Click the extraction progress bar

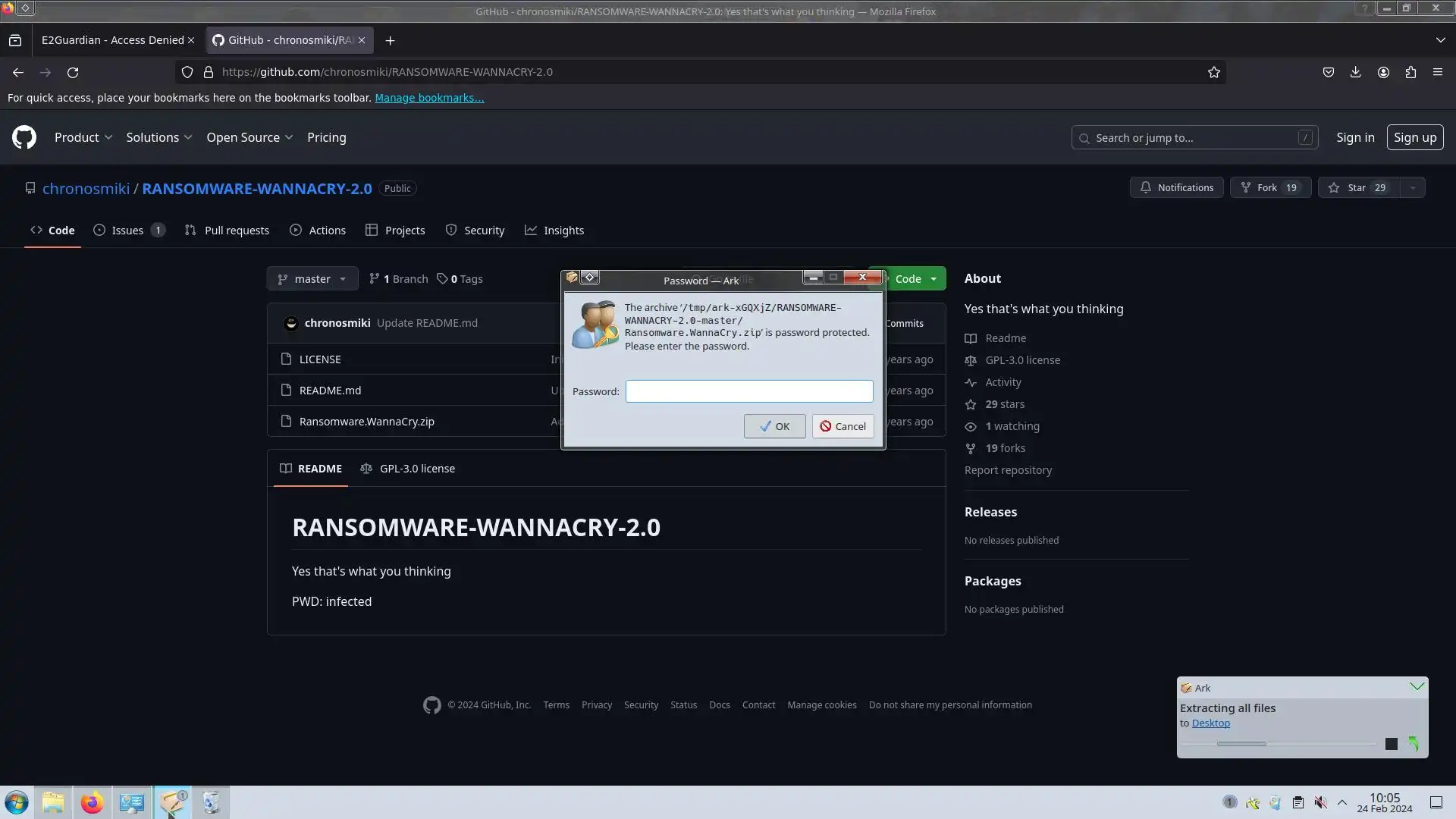coord(1279,744)
